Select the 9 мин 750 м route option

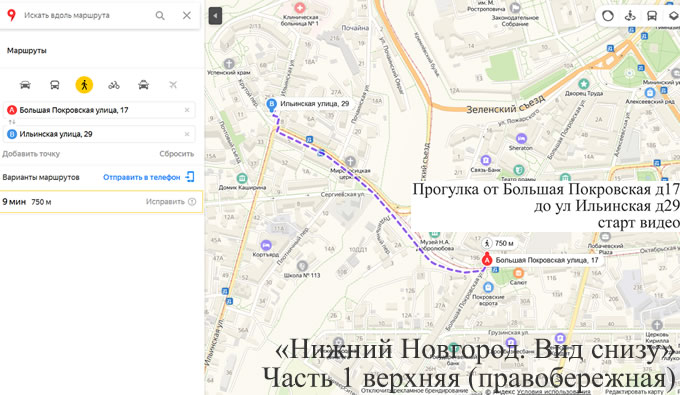tap(101, 202)
